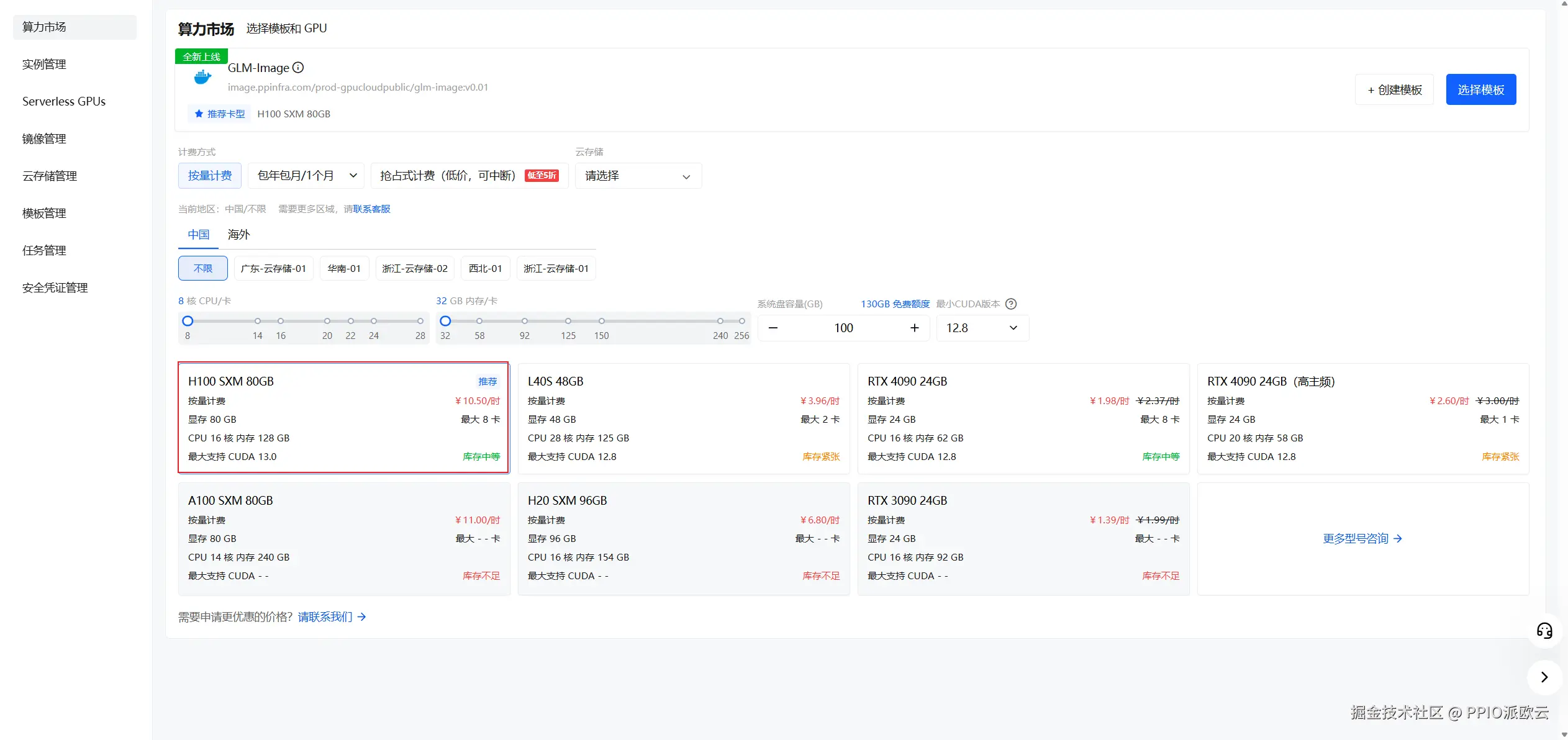
Task: Click the CPU cores slider handle
Action: click(x=188, y=321)
